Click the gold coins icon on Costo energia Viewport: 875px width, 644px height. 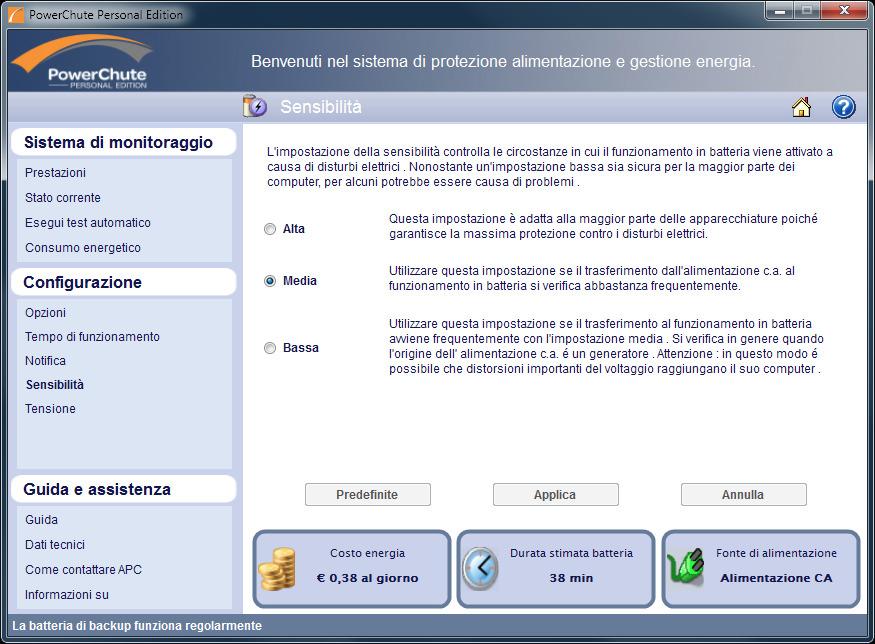click(278, 567)
